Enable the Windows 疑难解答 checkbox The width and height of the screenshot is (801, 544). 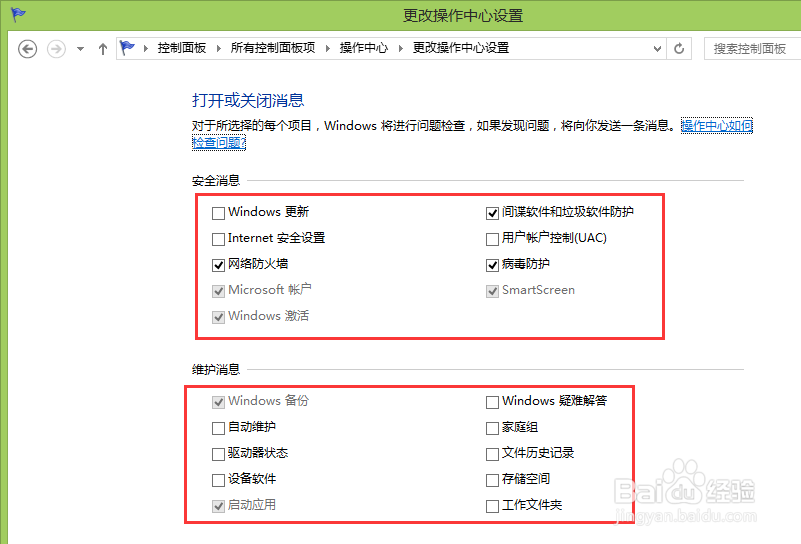pyautogui.click(x=492, y=402)
